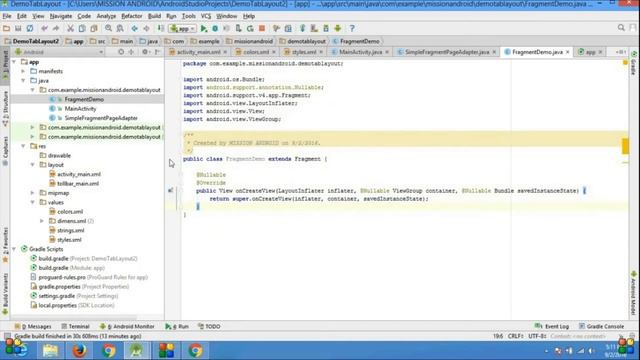Expand the mipmap folder

tap(33, 193)
